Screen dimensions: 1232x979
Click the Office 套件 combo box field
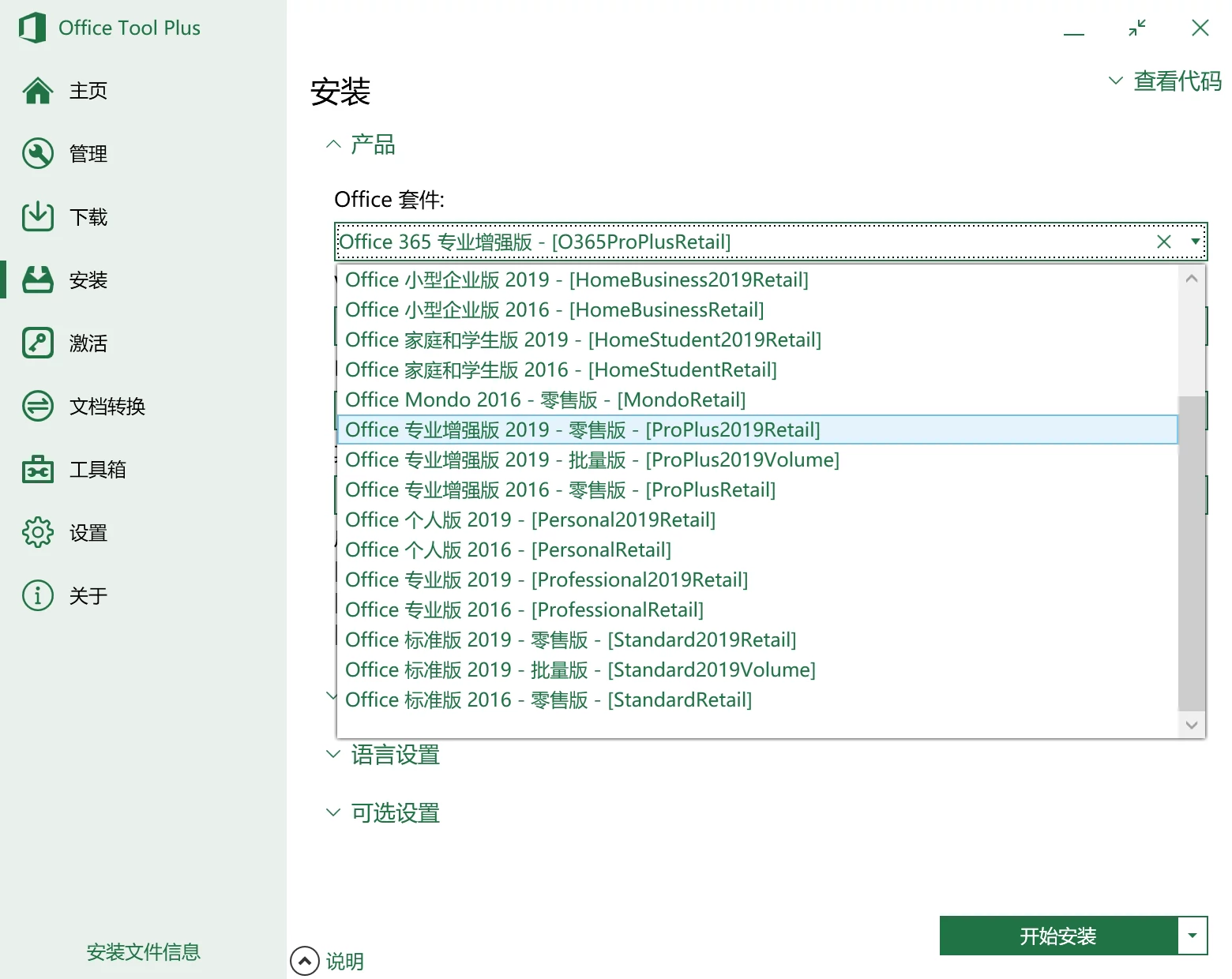click(x=771, y=242)
